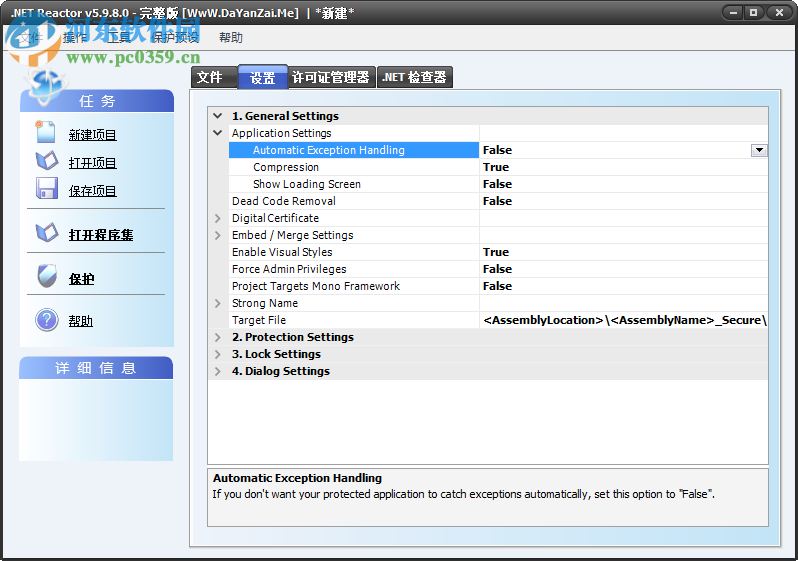Screen dimensions: 798x561
Task: Click the 任务 panel header
Action: pyautogui.click(x=97, y=101)
